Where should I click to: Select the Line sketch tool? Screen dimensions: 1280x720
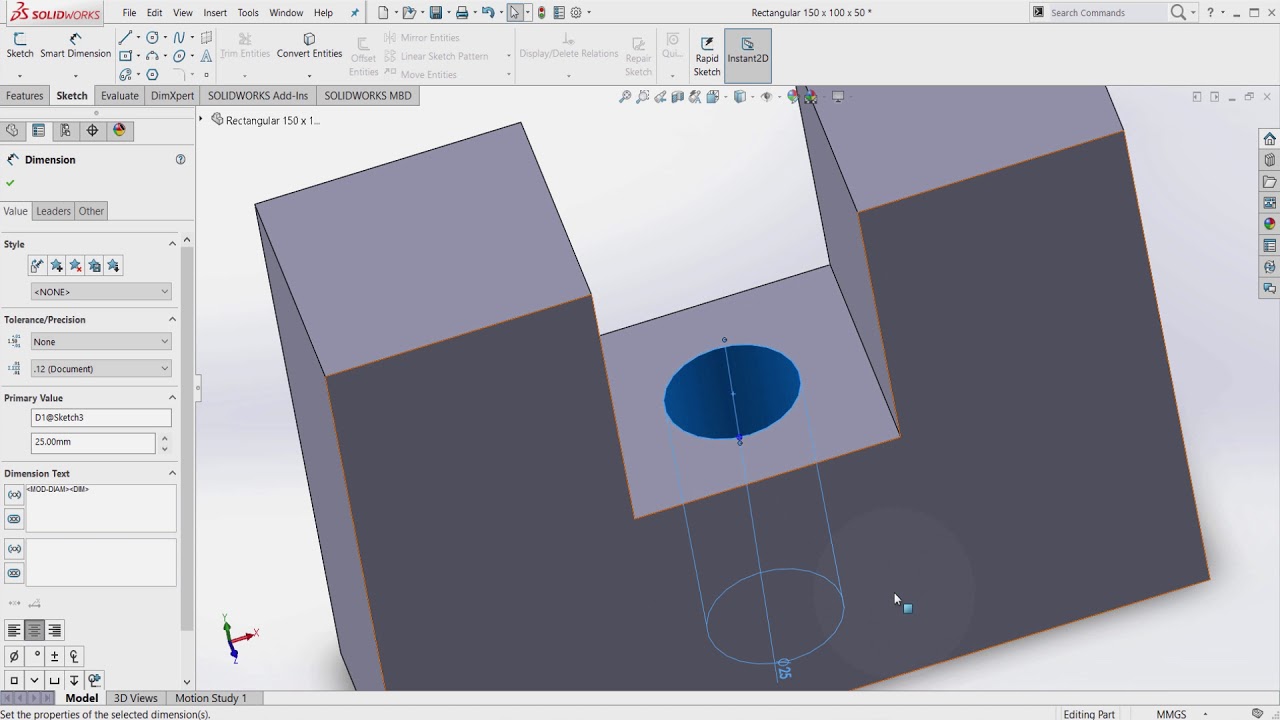click(125, 38)
